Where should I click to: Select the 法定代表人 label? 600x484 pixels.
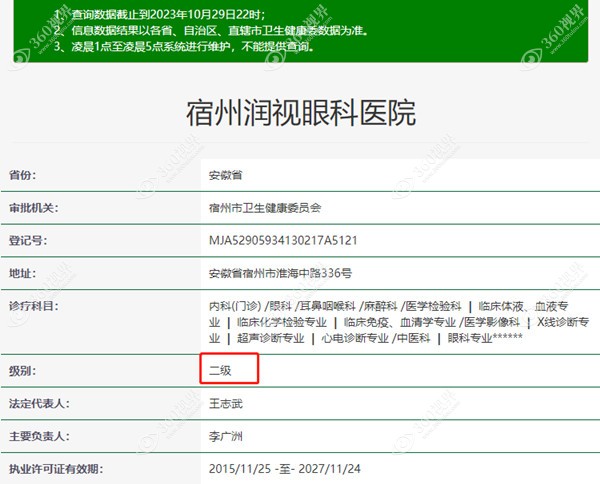(39, 404)
